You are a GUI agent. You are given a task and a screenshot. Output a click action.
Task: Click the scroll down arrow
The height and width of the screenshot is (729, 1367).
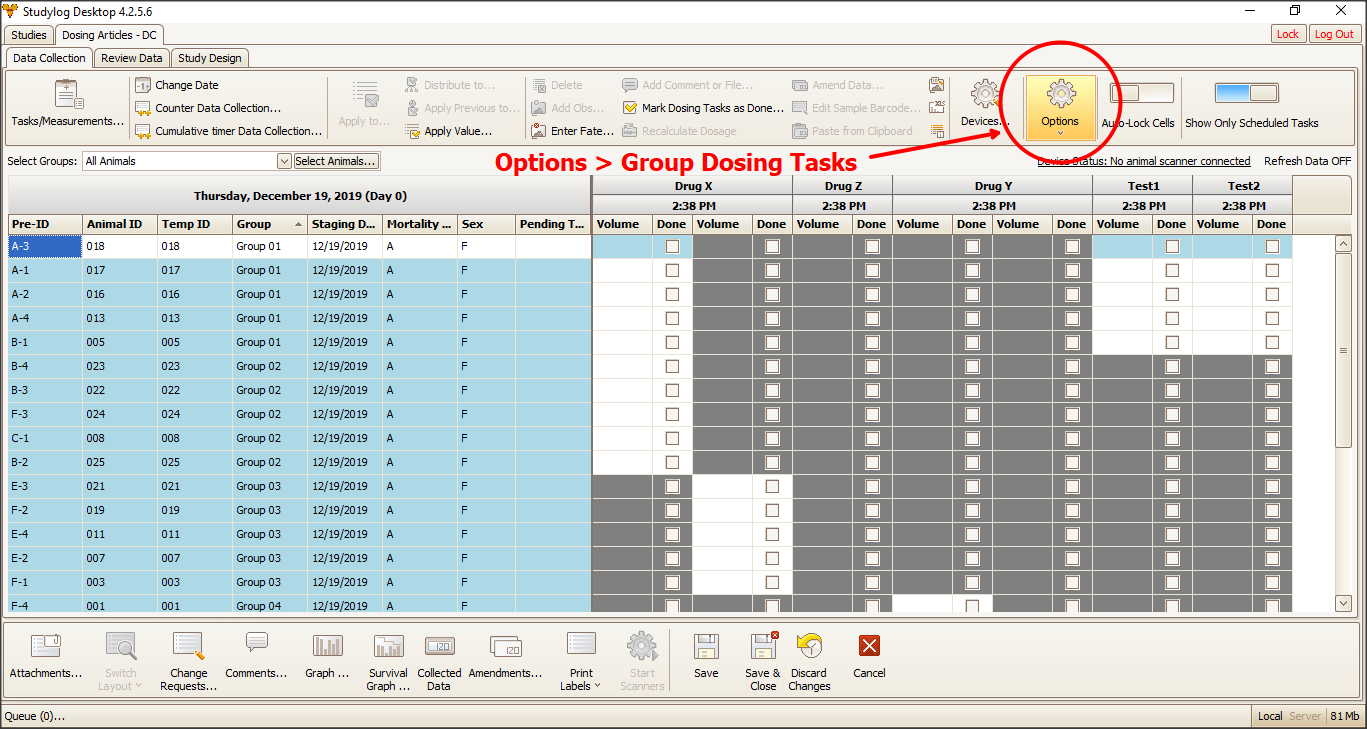click(1344, 603)
